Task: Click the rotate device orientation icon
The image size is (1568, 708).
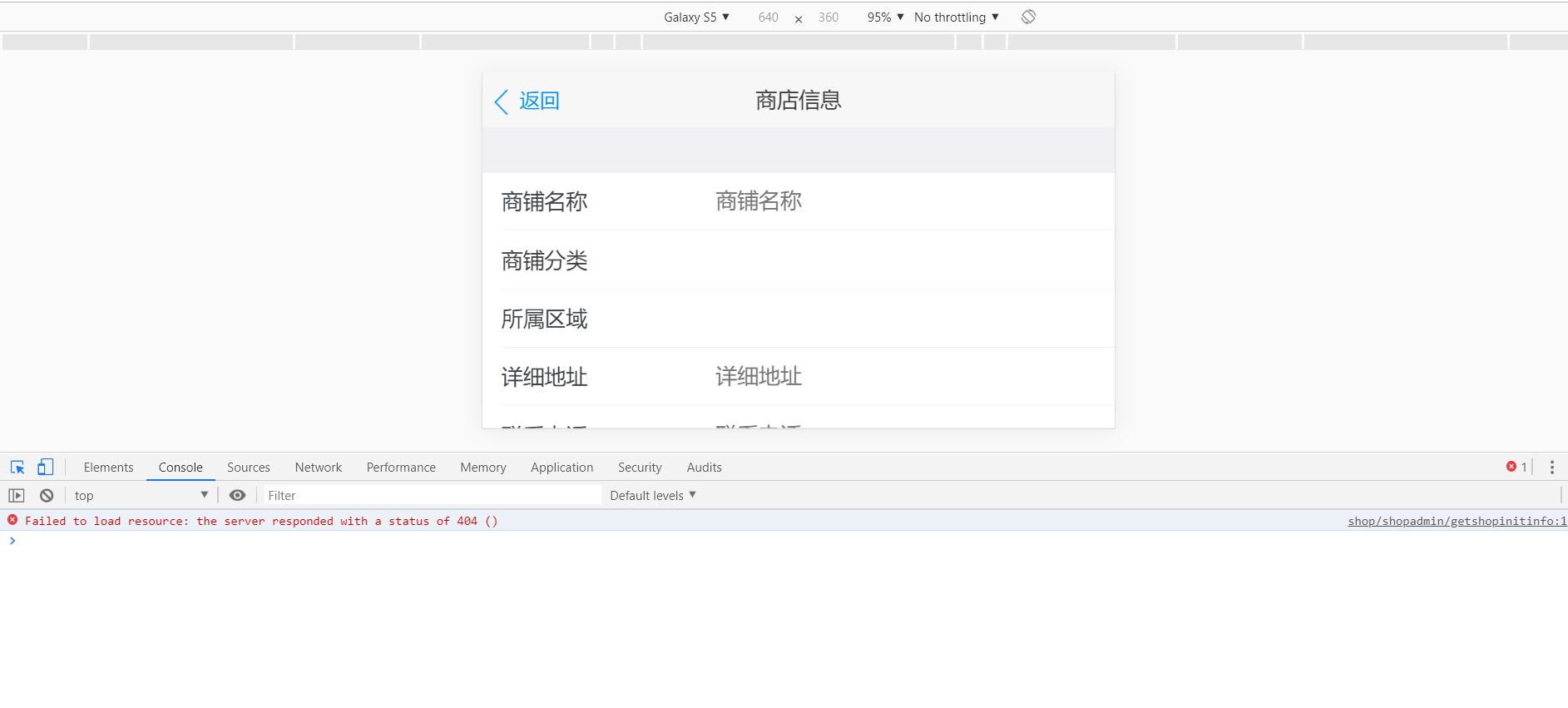Action: 1029,17
